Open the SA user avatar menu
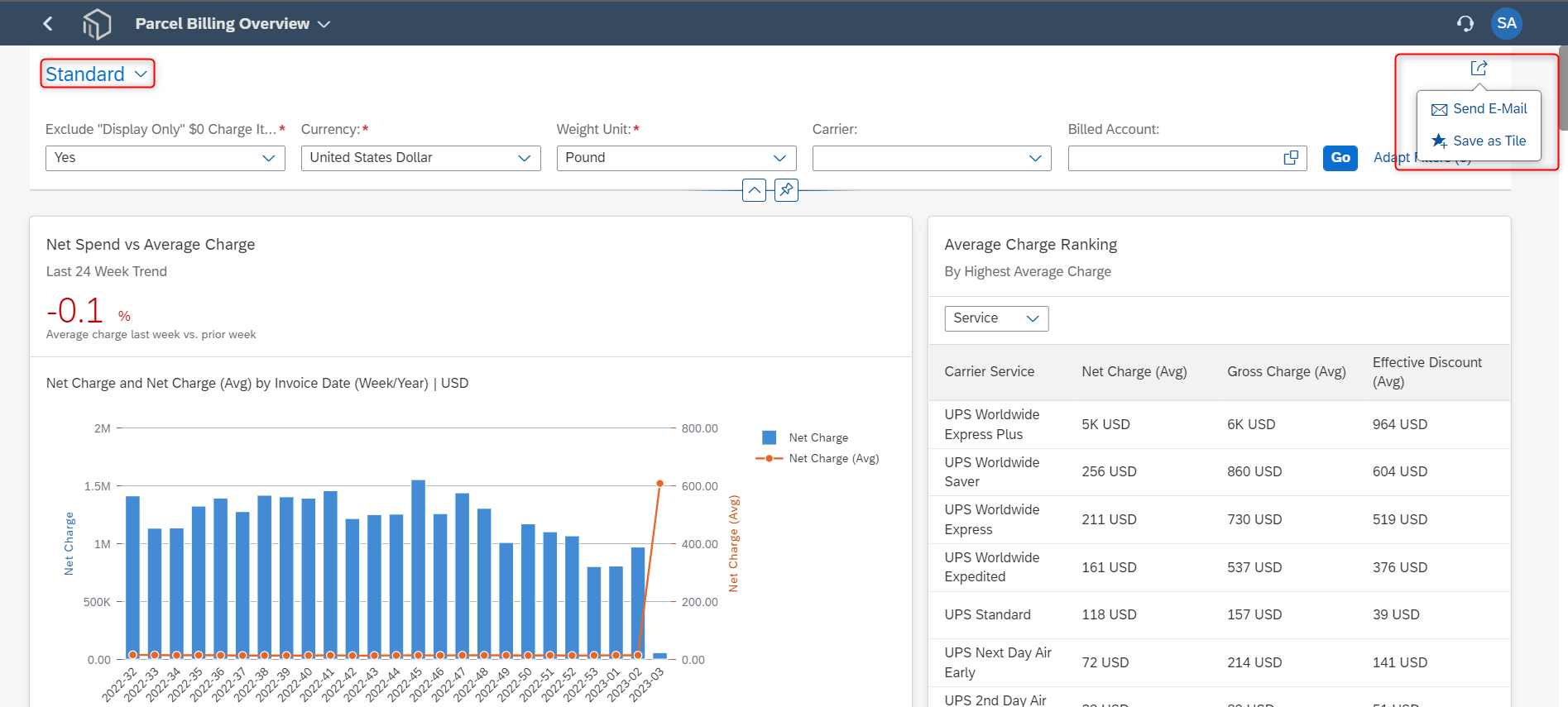Screen dimensions: 1568x707 tap(1506, 23)
